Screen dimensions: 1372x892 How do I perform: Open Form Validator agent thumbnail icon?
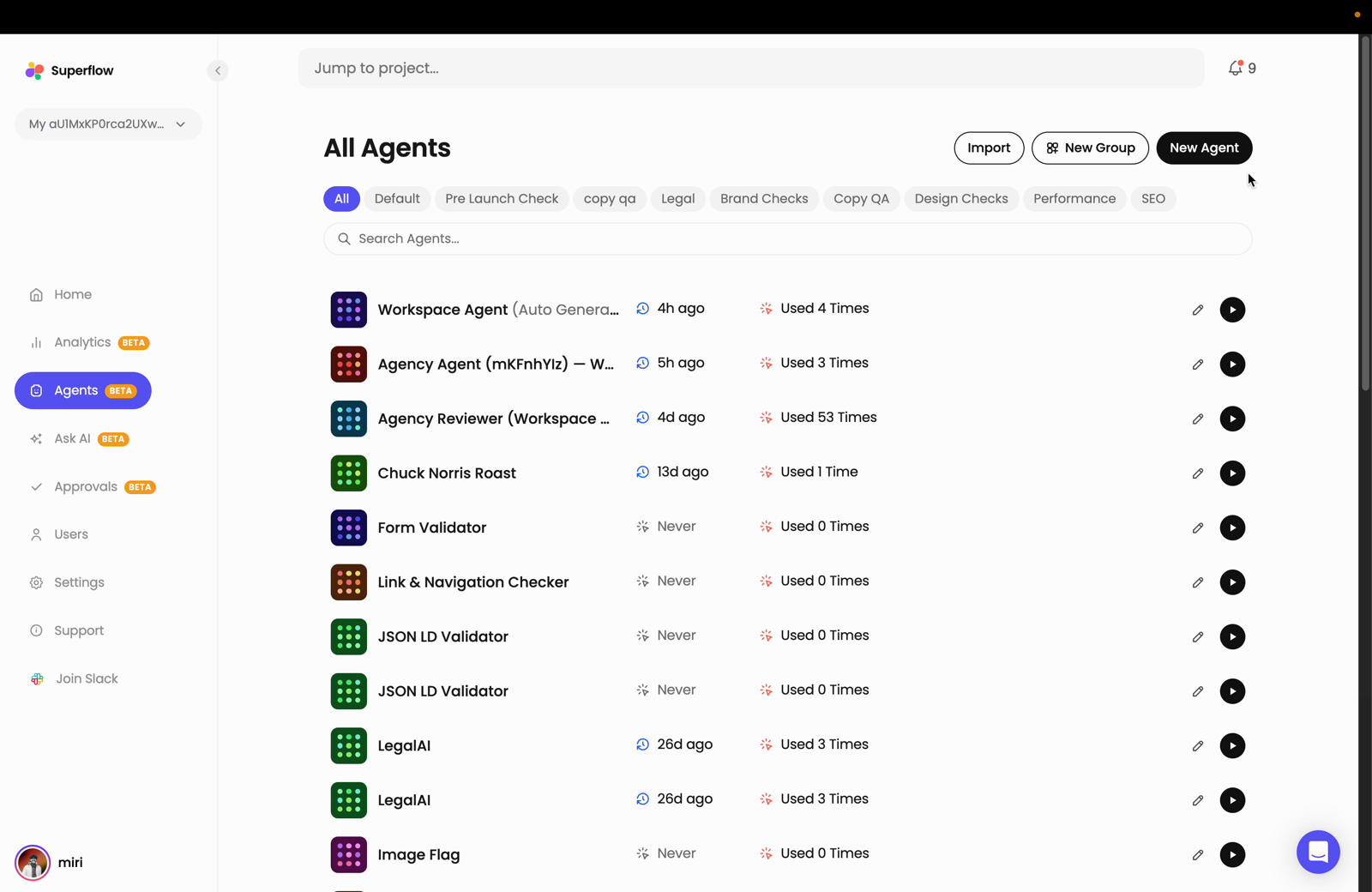pos(349,527)
